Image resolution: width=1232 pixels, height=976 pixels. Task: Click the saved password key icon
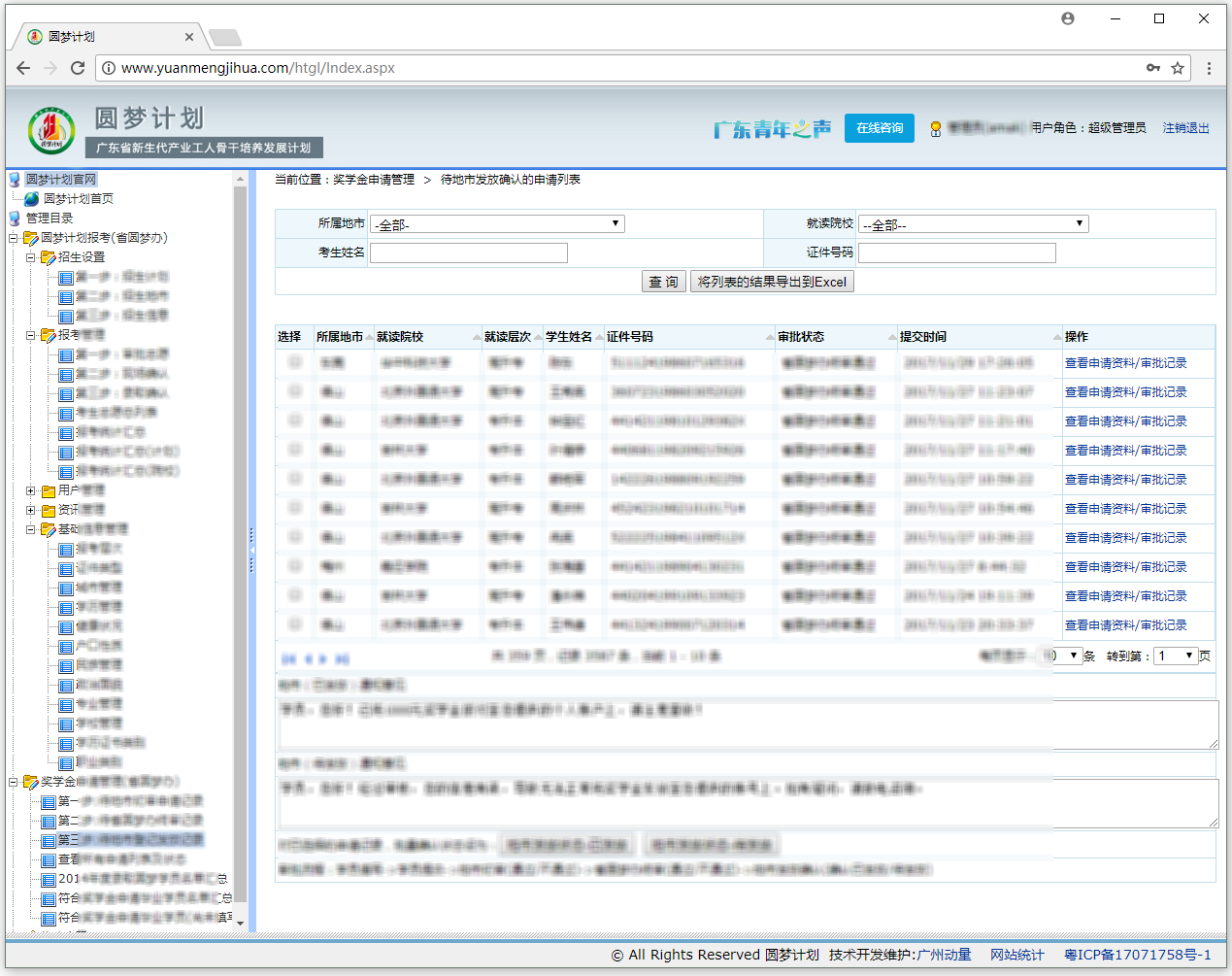click(1152, 68)
